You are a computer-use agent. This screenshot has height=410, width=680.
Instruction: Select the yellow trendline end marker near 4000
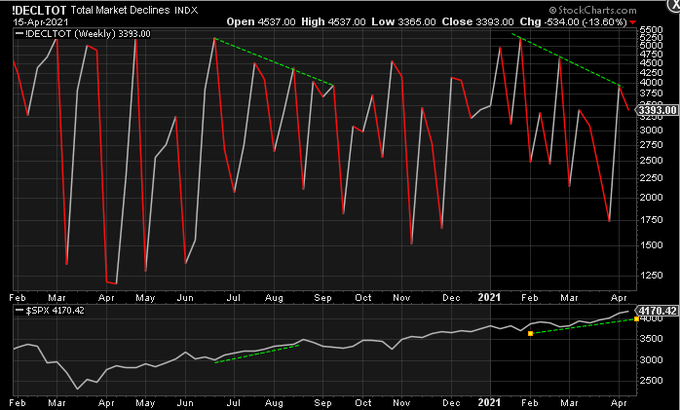point(636,319)
